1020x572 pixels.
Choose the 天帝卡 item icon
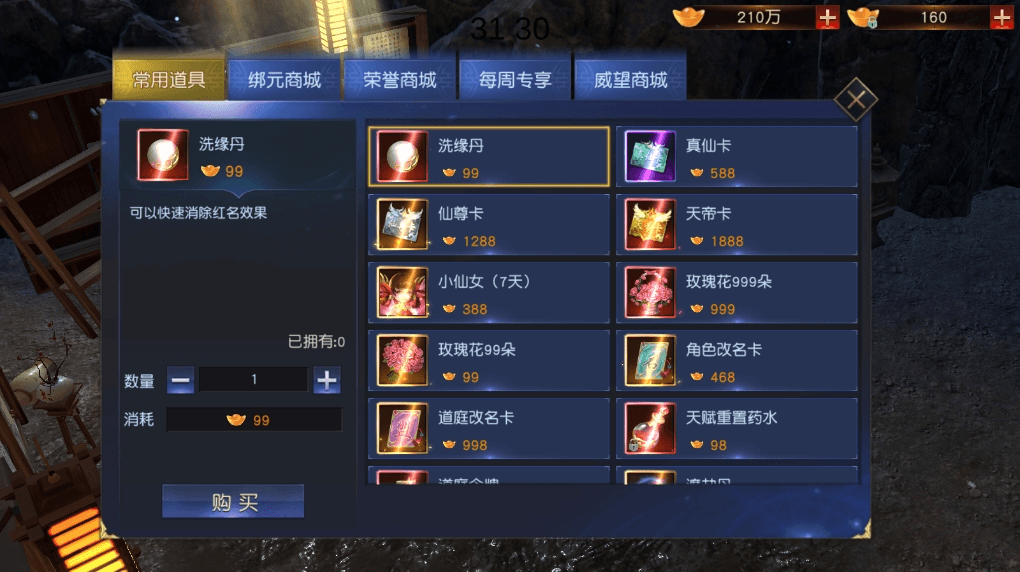[x=650, y=225]
